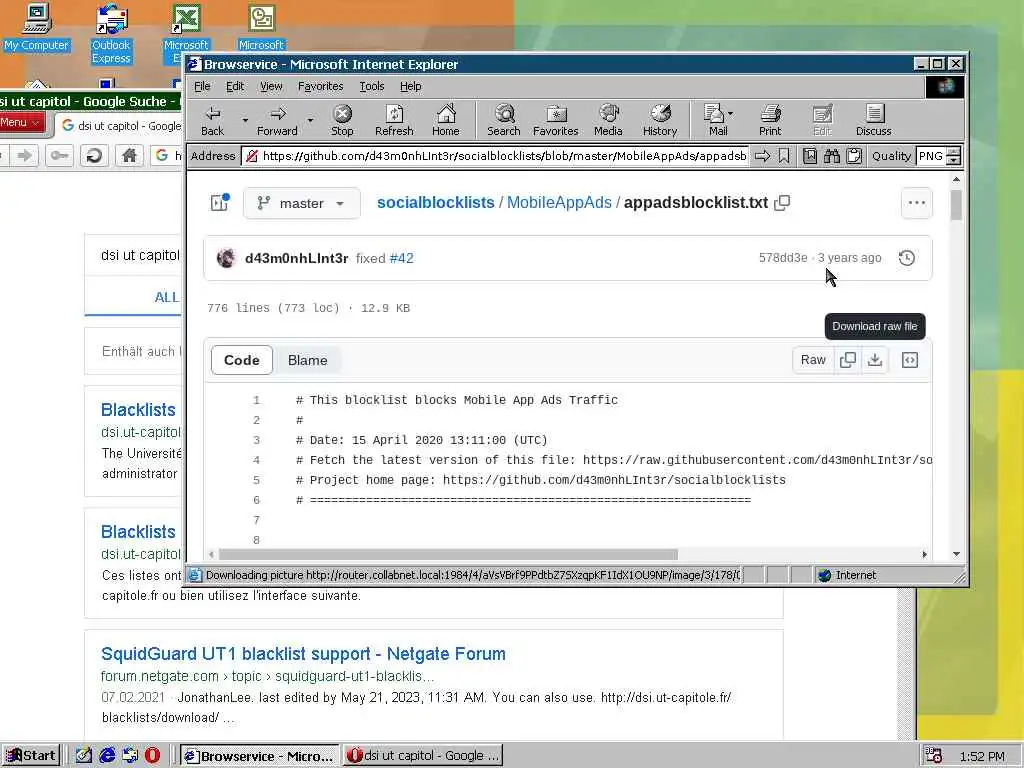Select My Computer desktop icon
Image resolution: width=1024 pixels, height=768 pixels.
[37, 27]
